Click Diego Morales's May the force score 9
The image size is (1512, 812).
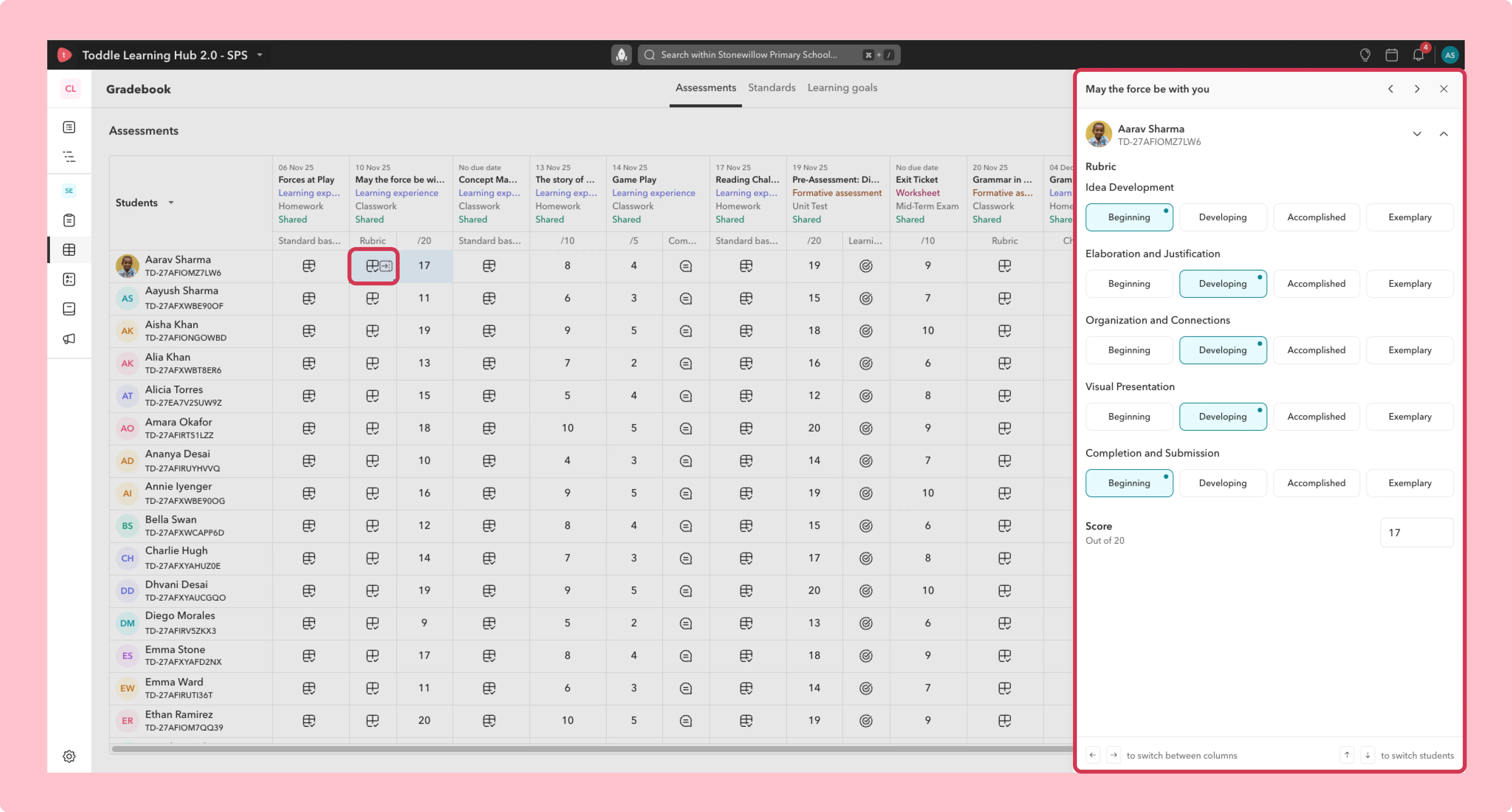[x=424, y=623]
